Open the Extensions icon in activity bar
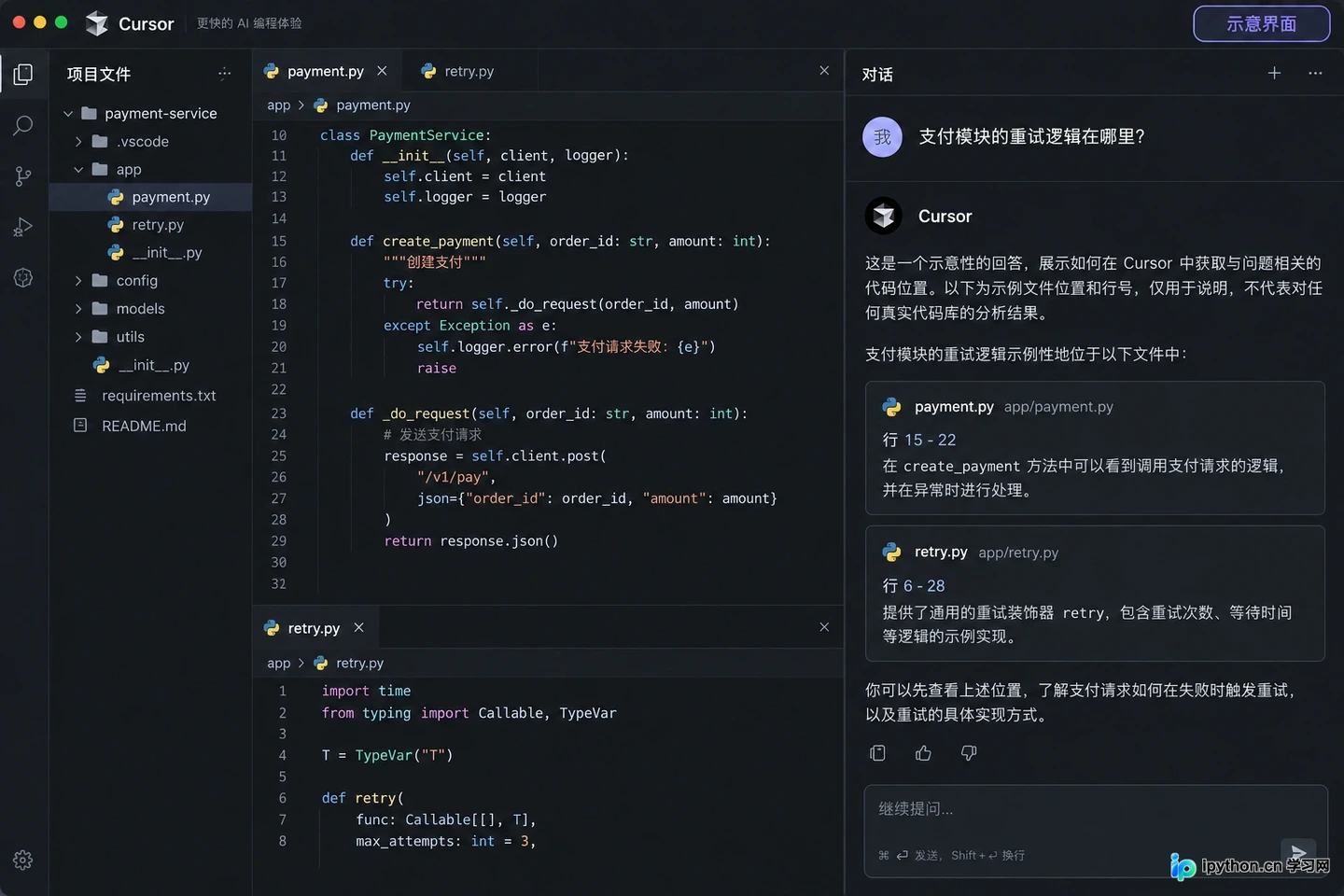 pos(23,278)
